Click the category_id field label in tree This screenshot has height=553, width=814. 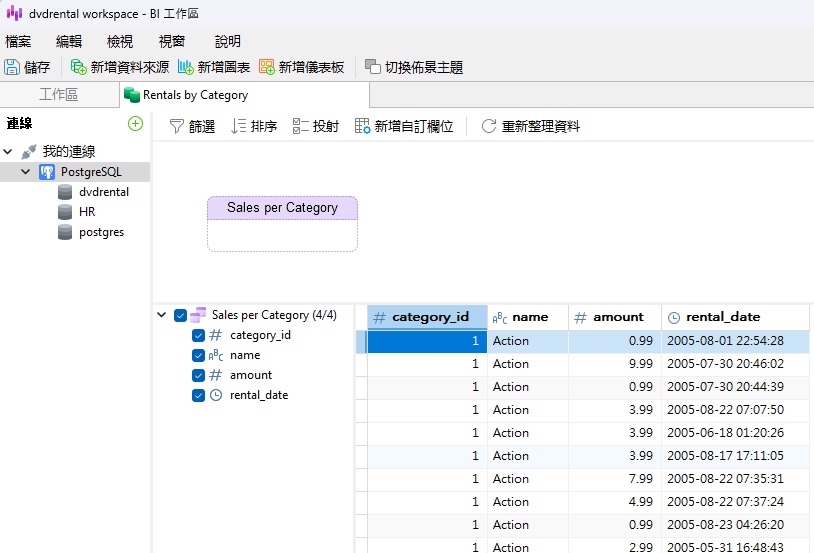(x=260, y=335)
